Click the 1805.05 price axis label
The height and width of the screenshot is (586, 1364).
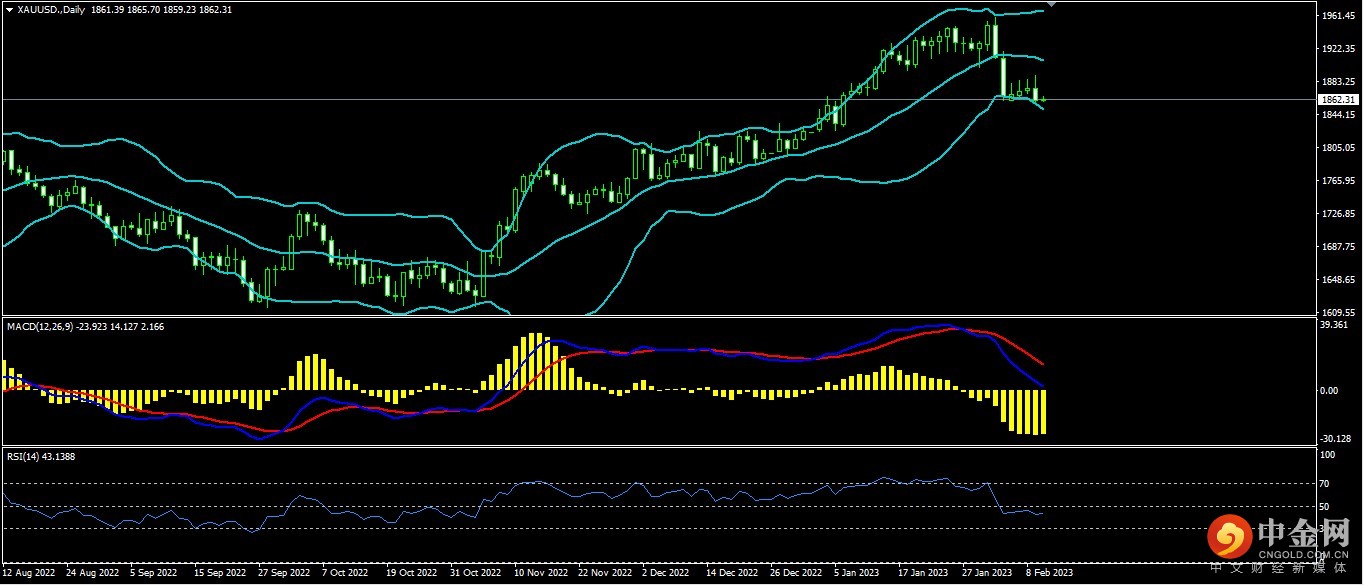pyautogui.click(x=1337, y=148)
